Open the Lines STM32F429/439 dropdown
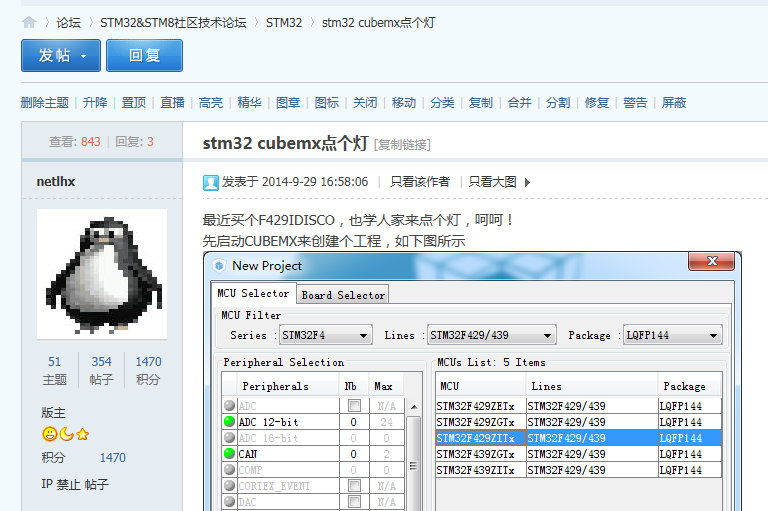Screen dimensions: 768x511 [x=492, y=335]
